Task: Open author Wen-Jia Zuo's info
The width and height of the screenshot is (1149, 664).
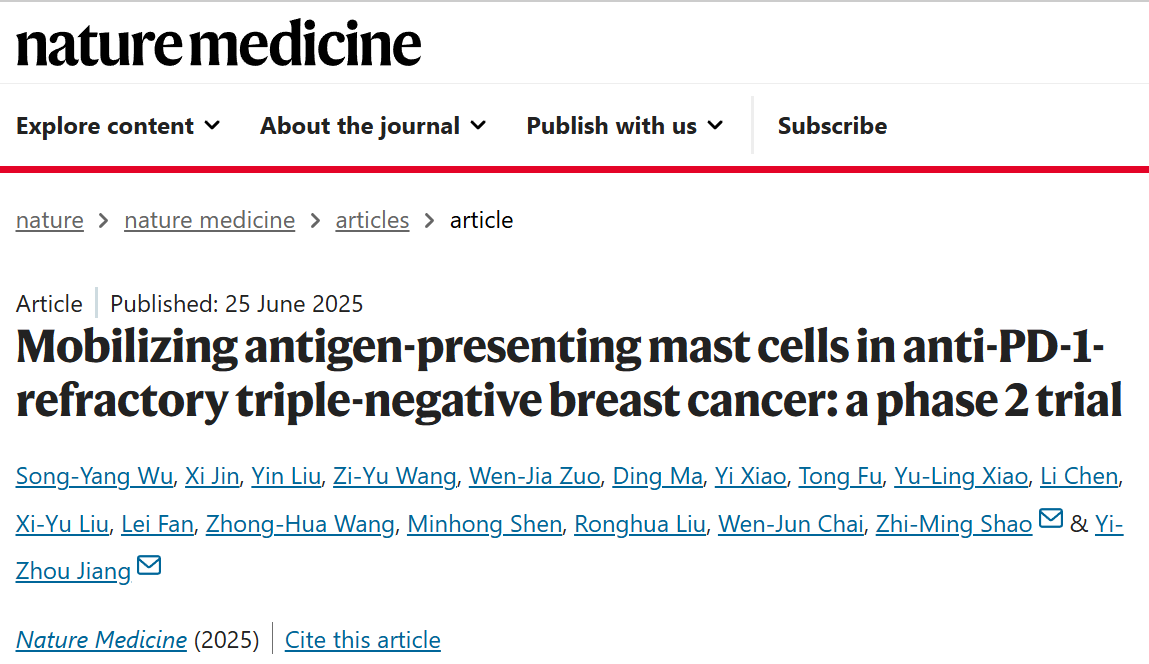Action: [534, 476]
